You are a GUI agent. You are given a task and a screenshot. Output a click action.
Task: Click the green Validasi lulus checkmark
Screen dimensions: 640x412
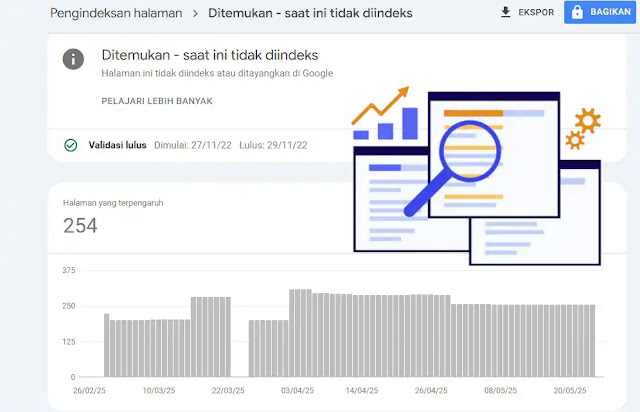[x=71, y=145]
